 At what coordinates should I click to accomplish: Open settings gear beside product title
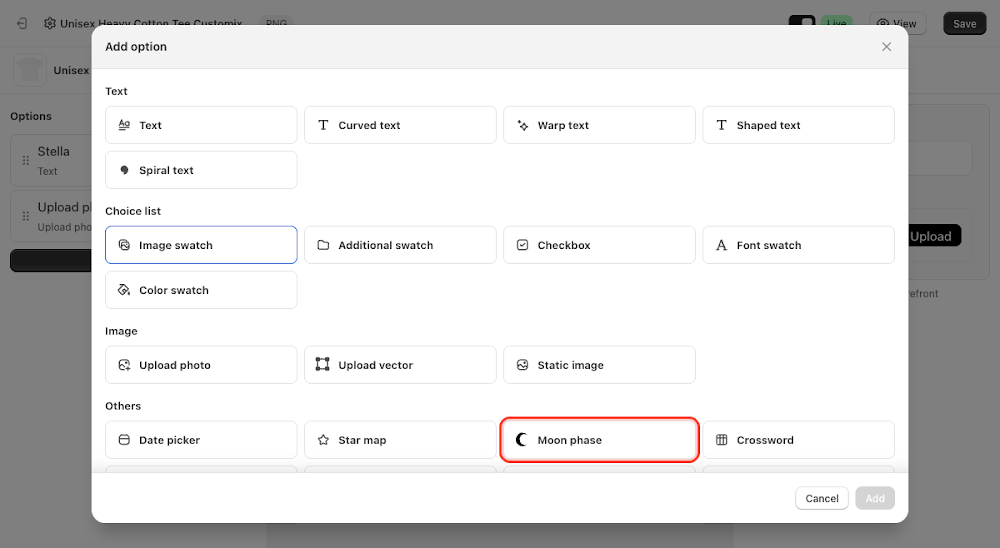(x=50, y=24)
